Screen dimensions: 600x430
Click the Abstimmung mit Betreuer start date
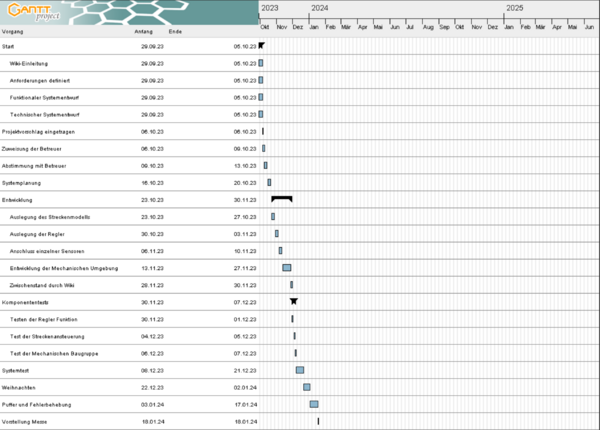tap(151, 165)
